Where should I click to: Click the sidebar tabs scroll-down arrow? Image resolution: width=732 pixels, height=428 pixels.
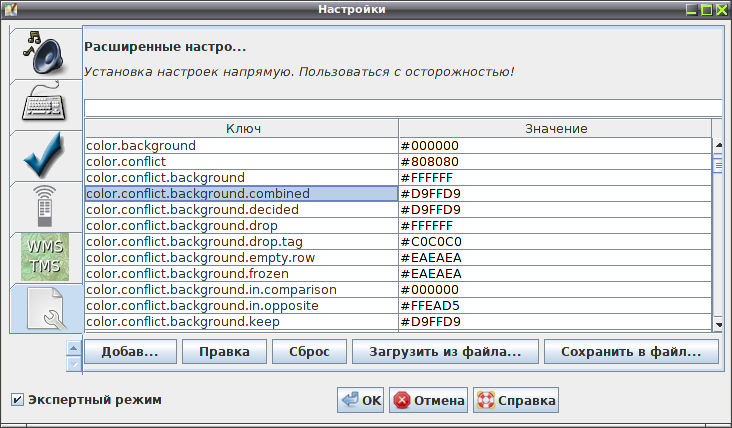(x=74, y=364)
